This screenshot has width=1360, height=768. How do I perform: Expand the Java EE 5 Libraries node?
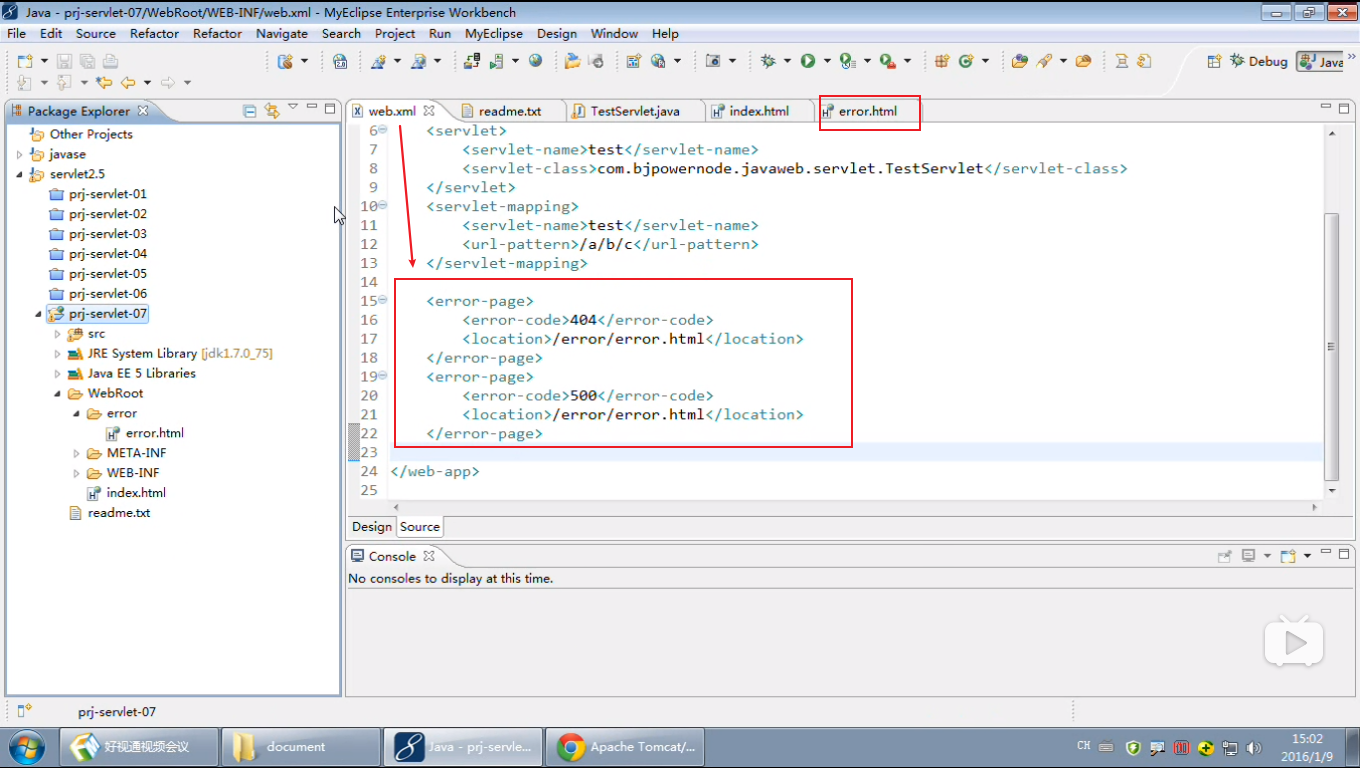(x=58, y=374)
